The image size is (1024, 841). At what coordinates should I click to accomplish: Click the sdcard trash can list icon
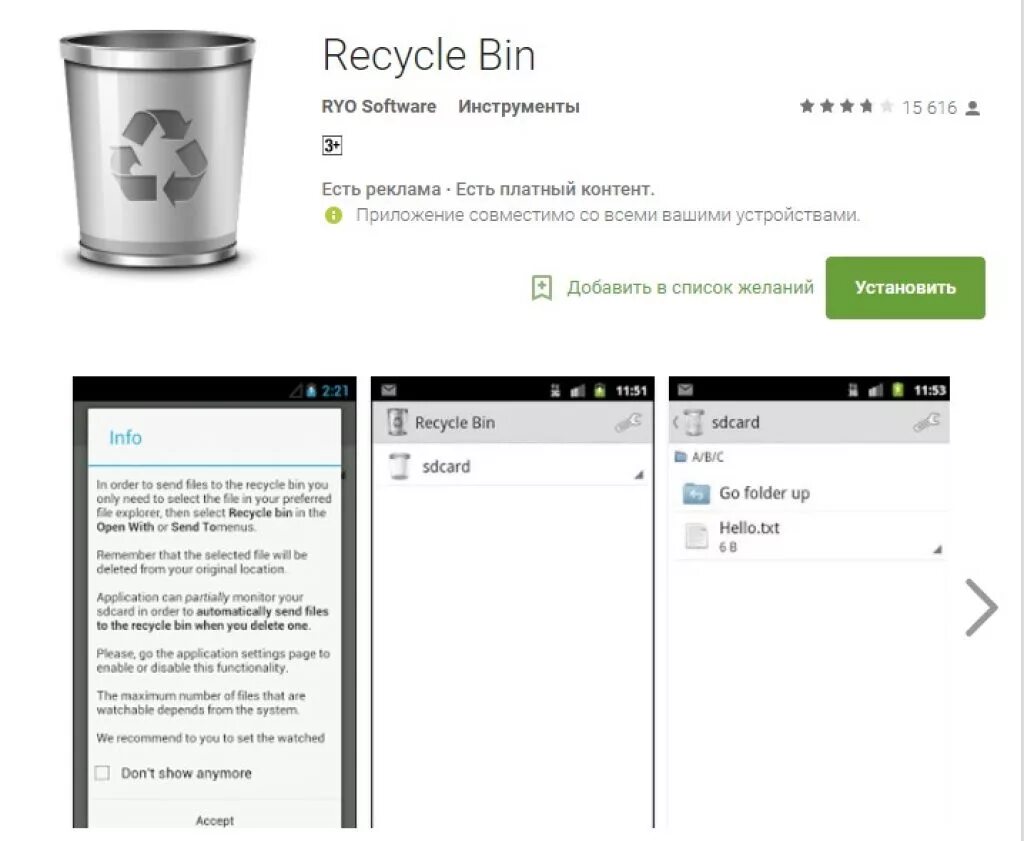[x=398, y=466]
